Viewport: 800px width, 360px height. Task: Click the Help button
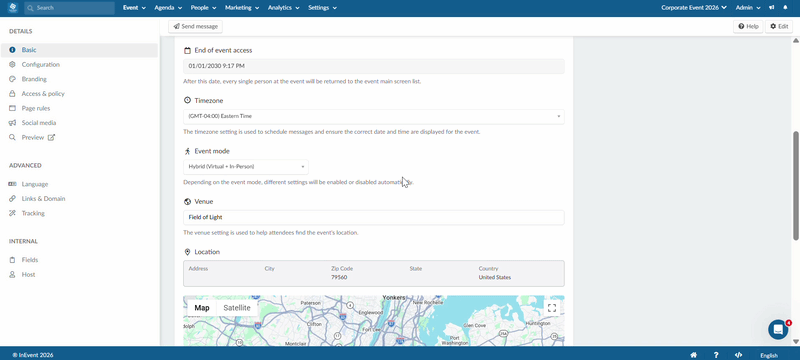click(748, 26)
